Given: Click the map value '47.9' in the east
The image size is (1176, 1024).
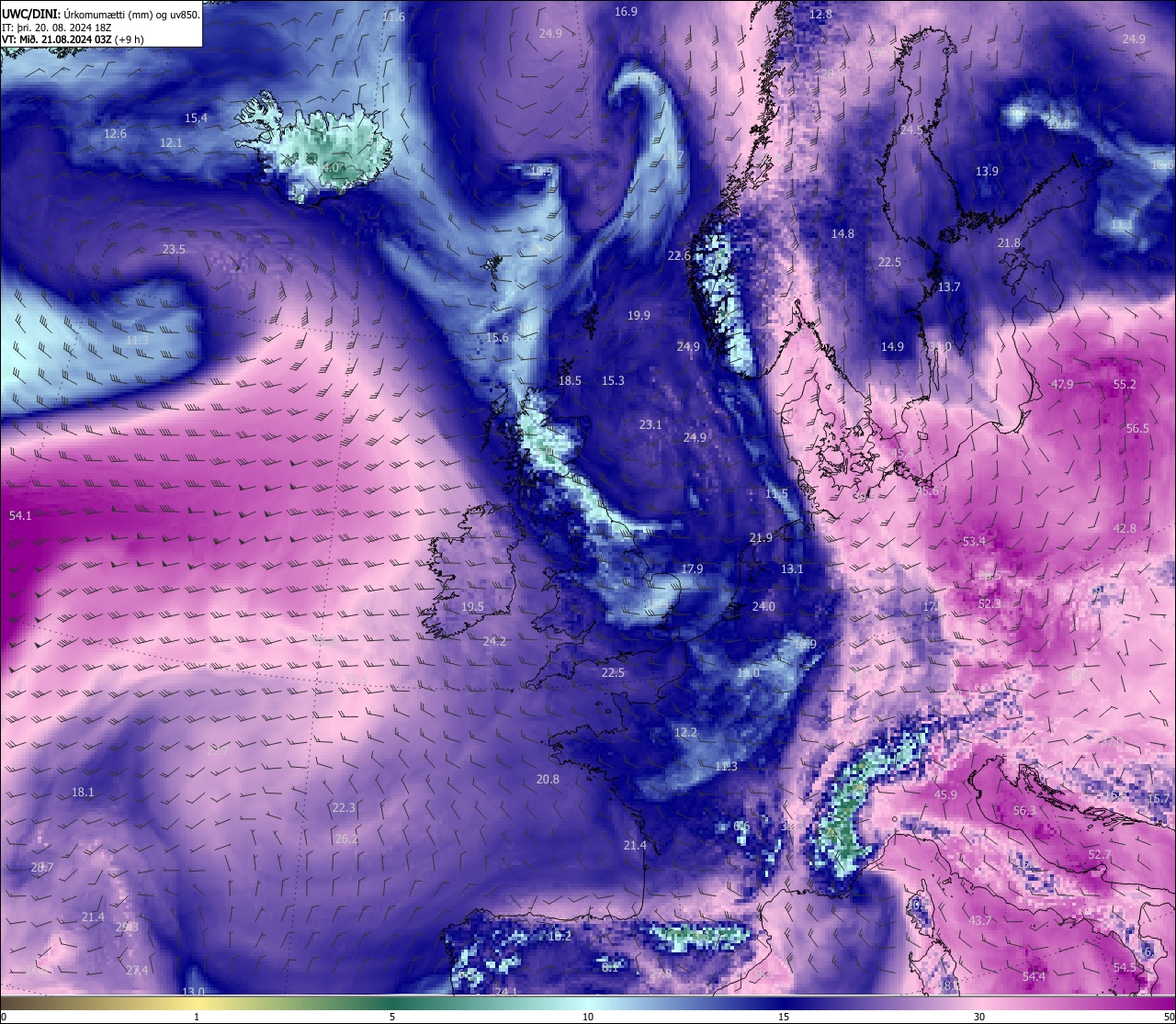Looking at the screenshot, I should [x=1062, y=385].
